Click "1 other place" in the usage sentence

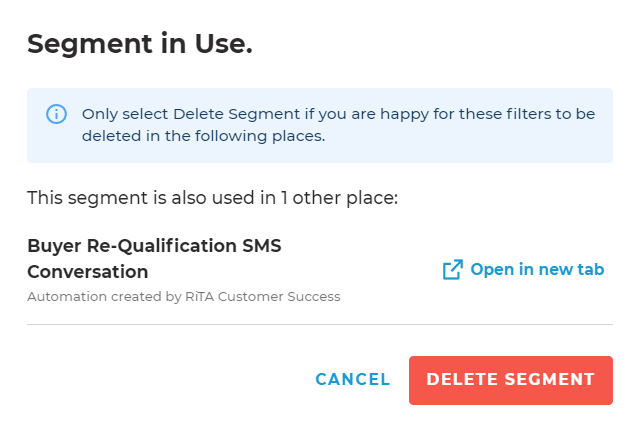[x=343, y=197]
